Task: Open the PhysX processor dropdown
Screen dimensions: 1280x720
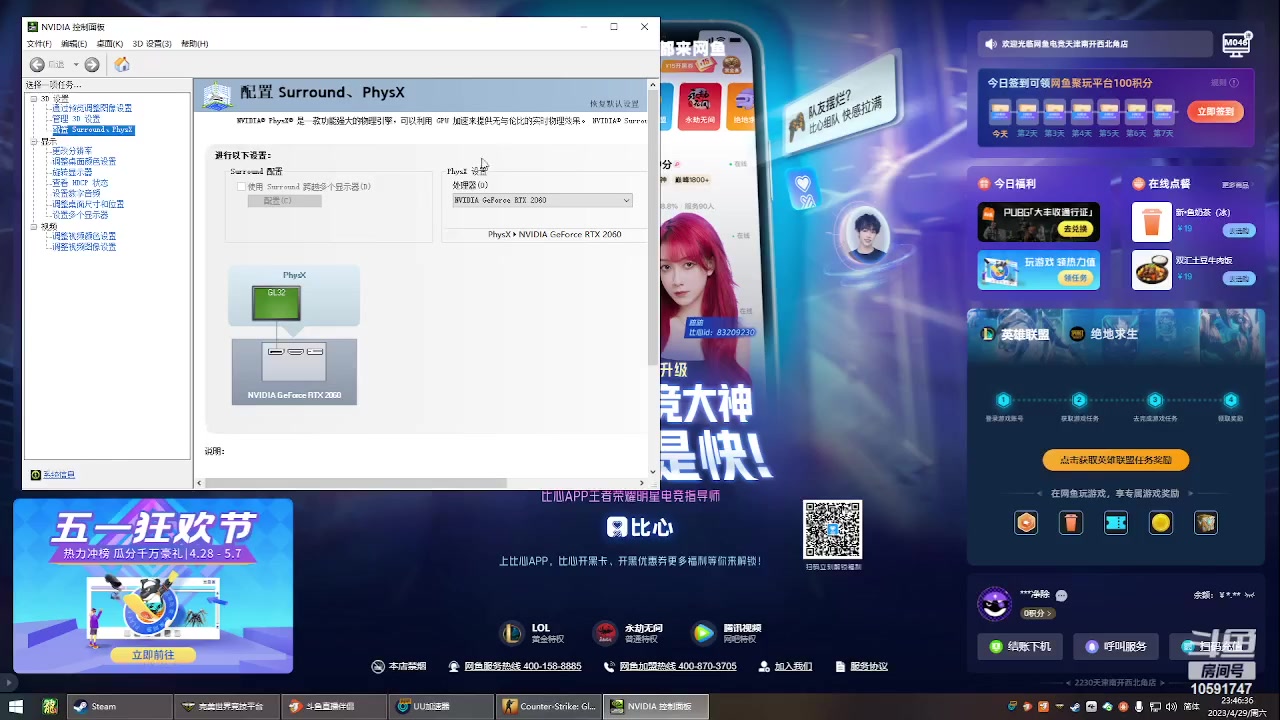Action: click(542, 200)
